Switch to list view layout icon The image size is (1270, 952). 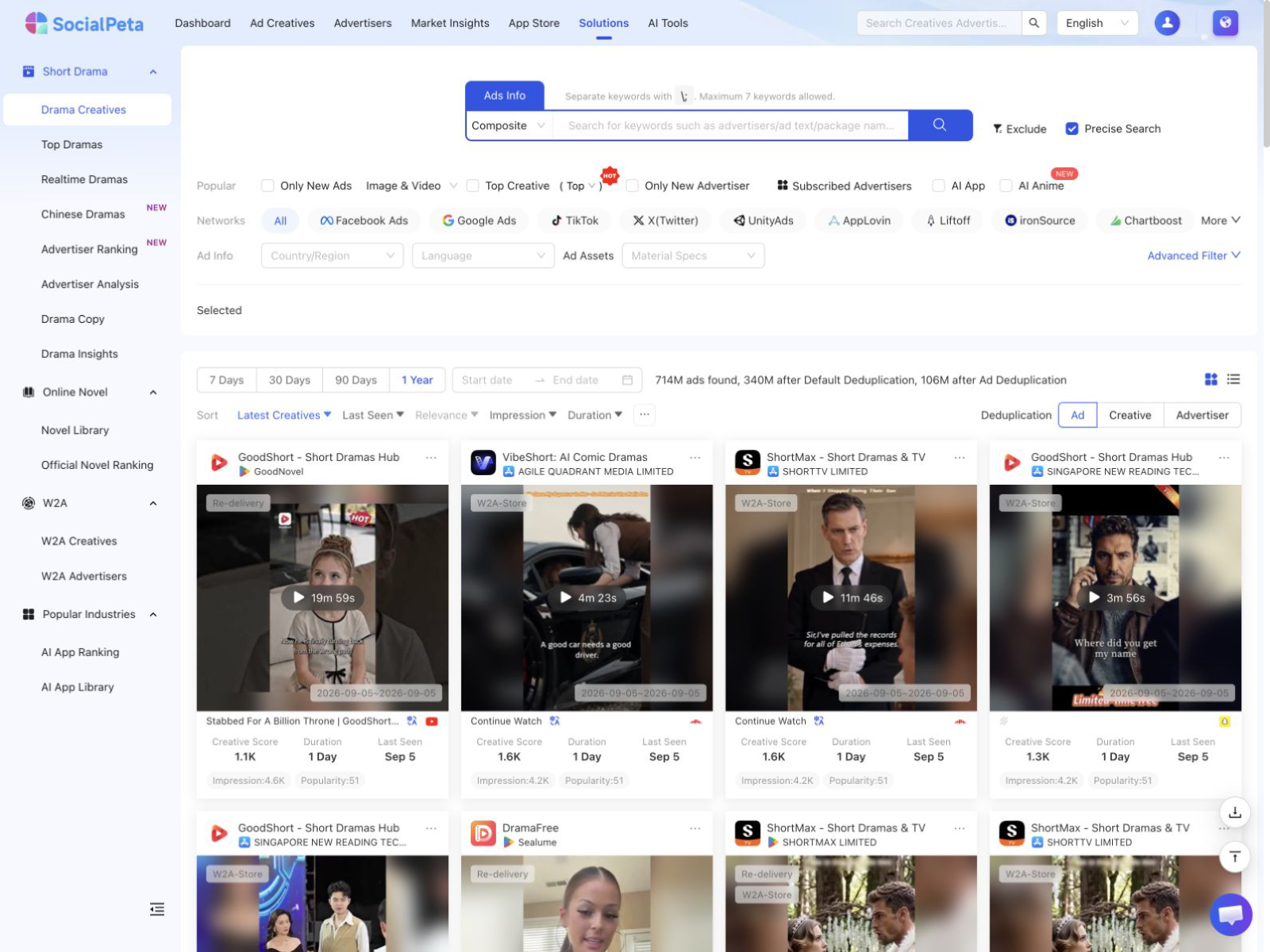point(1233,380)
